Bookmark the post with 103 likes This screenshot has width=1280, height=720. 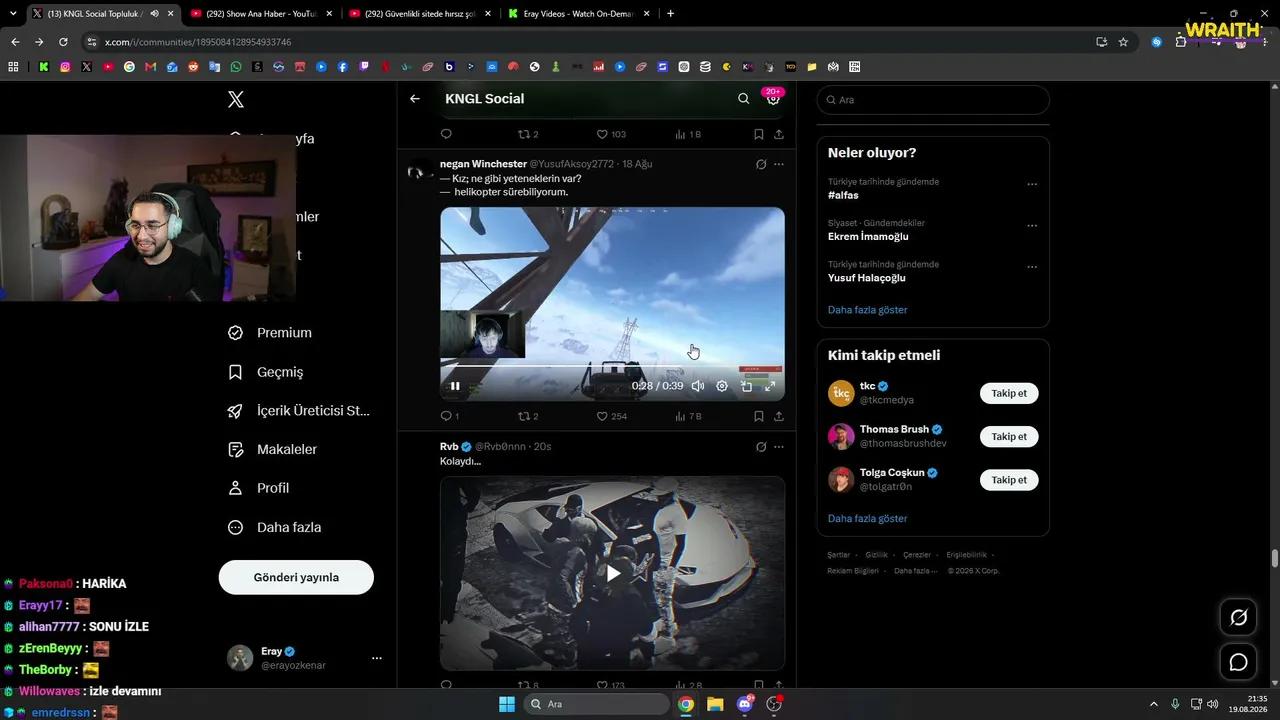tap(759, 134)
